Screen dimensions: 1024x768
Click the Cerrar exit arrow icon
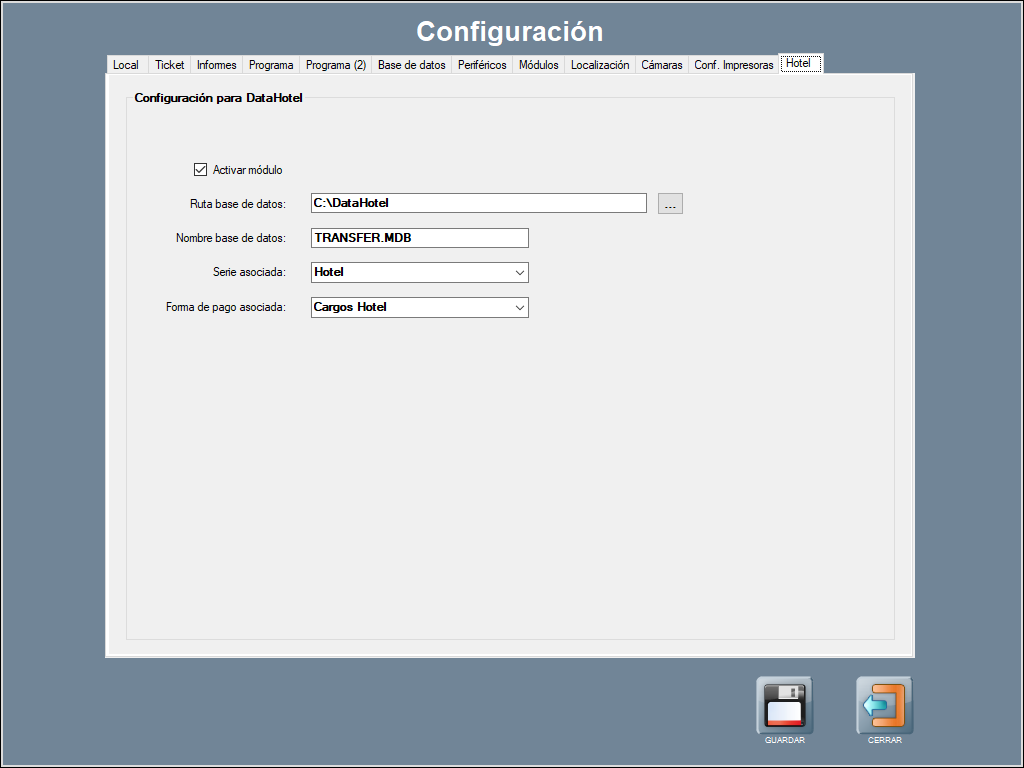coord(884,705)
